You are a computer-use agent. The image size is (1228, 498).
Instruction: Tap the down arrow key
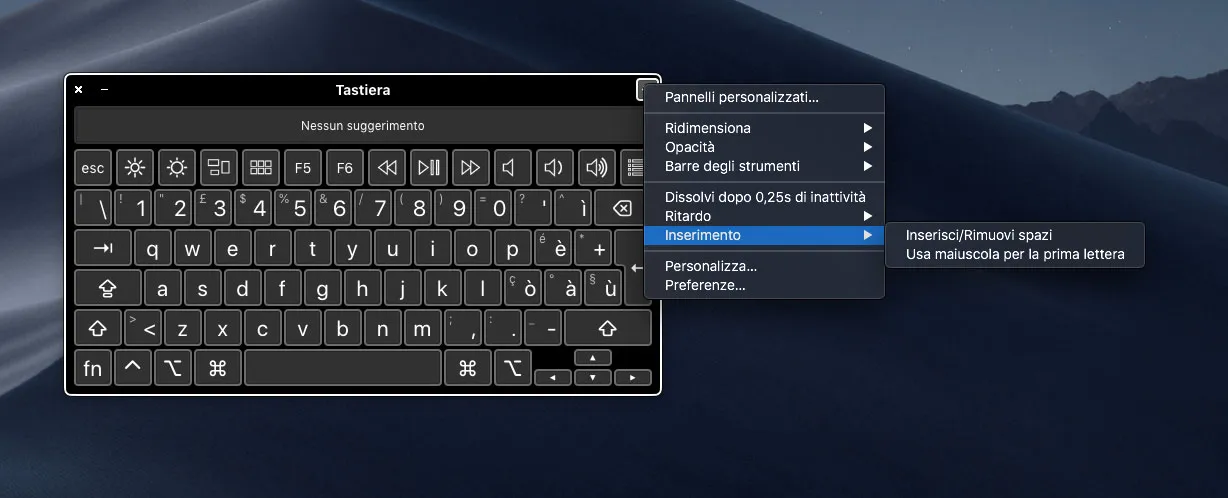point(593,378)
